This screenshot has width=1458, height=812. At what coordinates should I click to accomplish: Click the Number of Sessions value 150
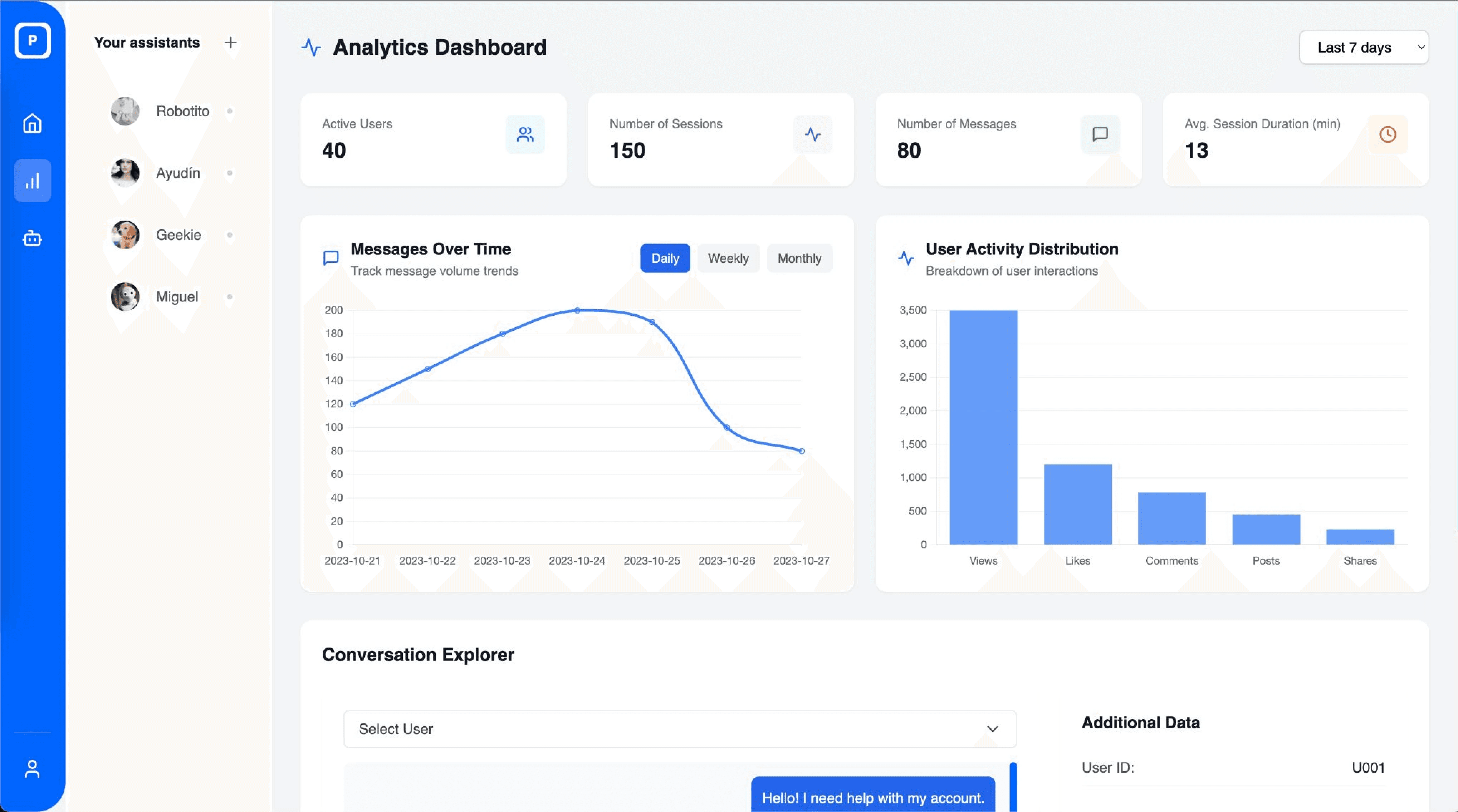point(627,151)
